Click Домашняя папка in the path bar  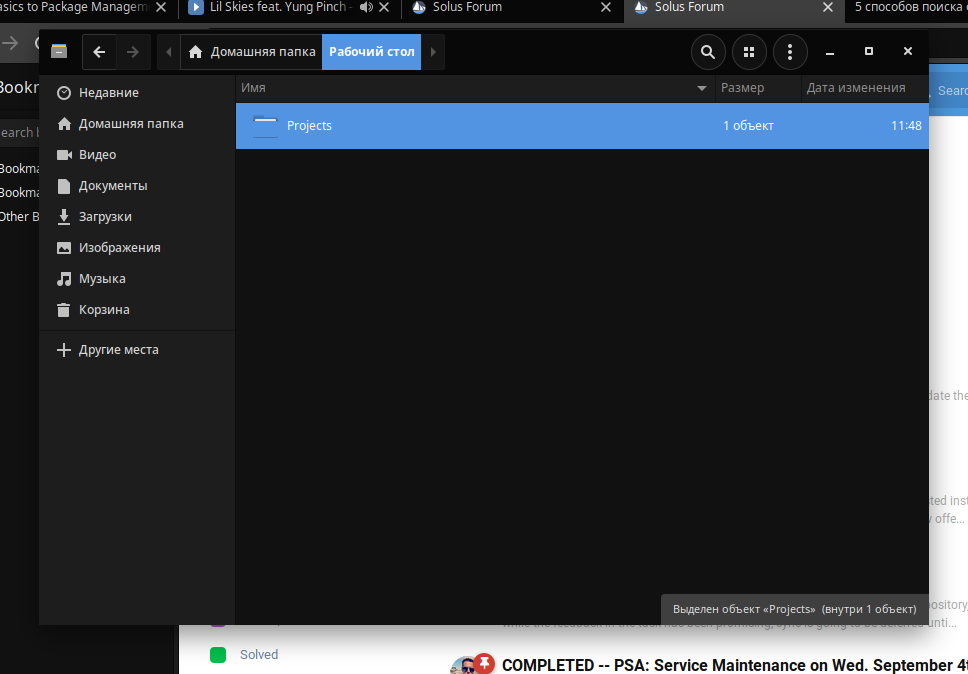point(252,52)
